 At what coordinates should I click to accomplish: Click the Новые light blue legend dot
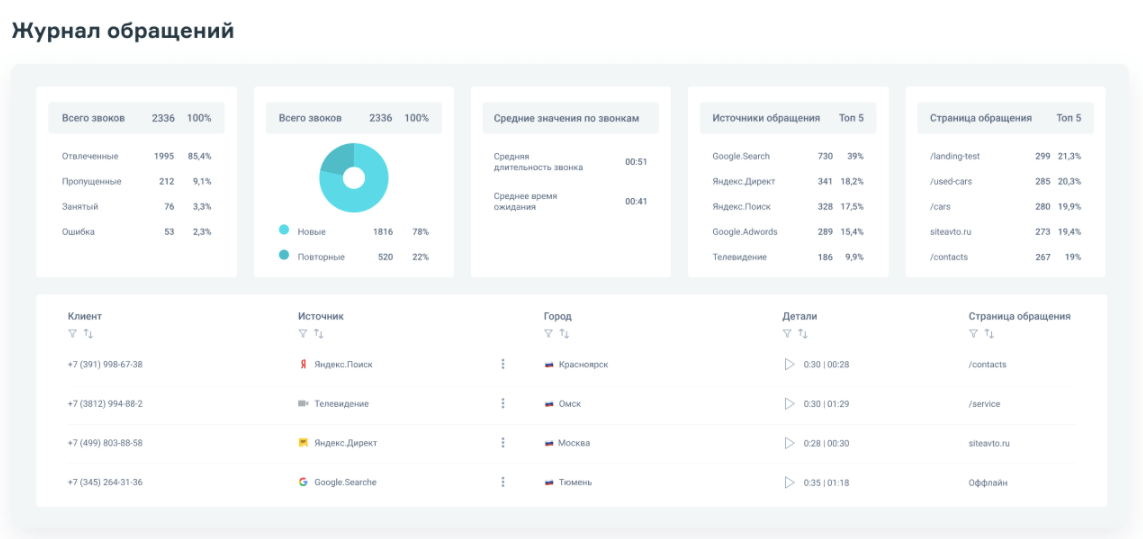(284, 231)
